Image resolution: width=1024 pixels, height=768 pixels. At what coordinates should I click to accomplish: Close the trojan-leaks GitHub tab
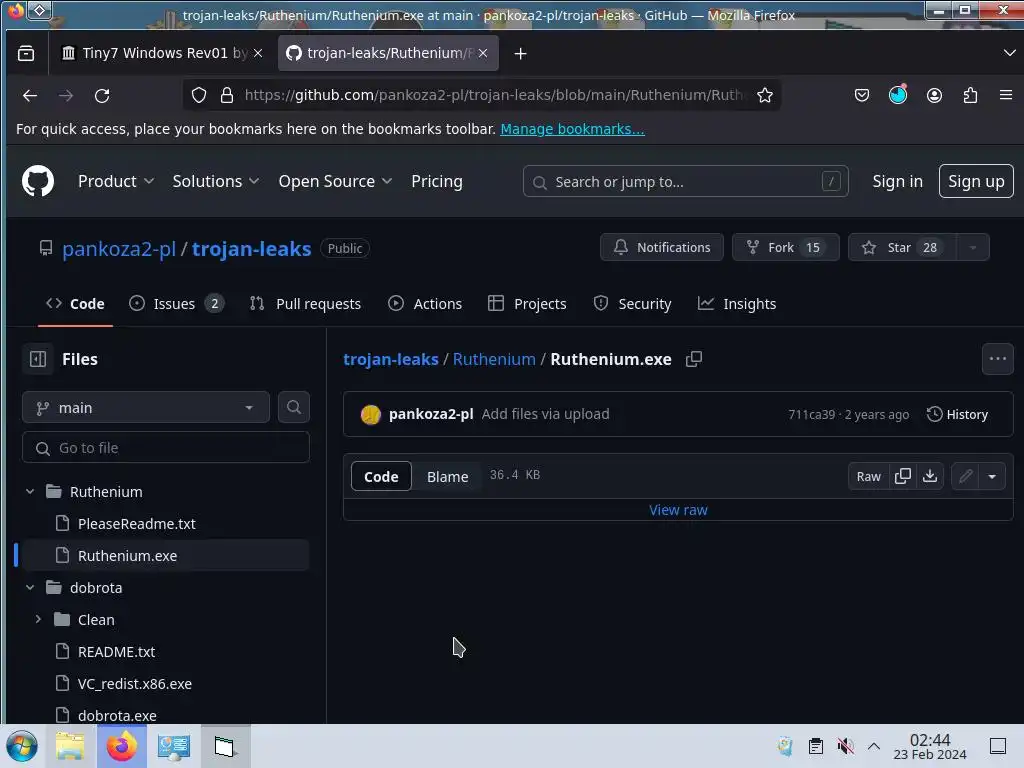pos(483,53)
